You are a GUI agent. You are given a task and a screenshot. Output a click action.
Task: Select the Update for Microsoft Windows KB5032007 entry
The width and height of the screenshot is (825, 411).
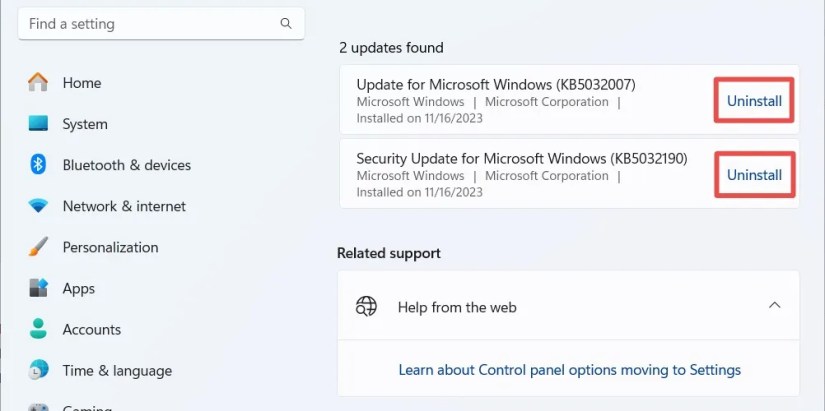coord(495,84)
